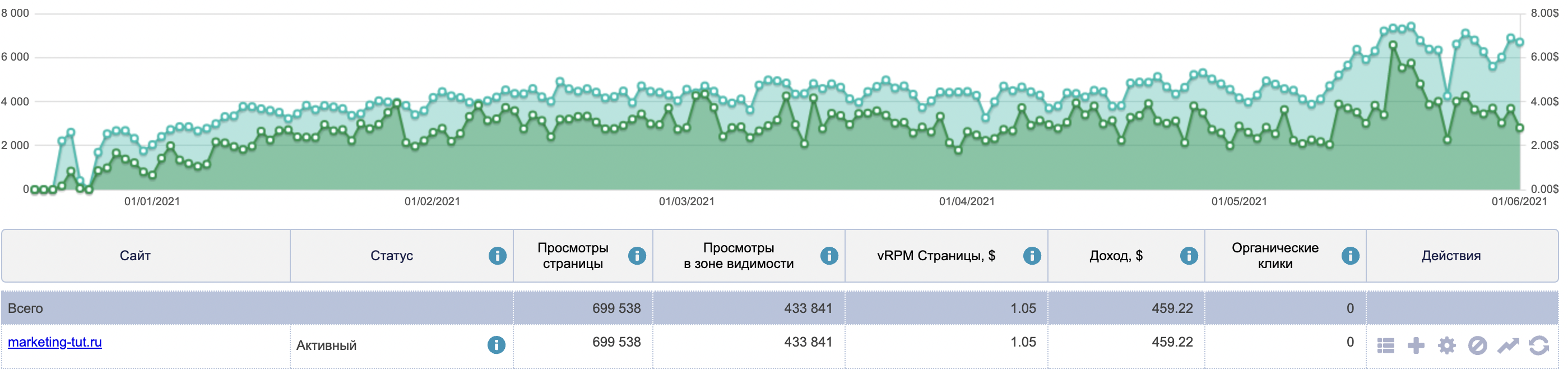This screenshot has width=1568, height=369.
Task: Click the Сайт column header
Action: [x=135, y=256]
